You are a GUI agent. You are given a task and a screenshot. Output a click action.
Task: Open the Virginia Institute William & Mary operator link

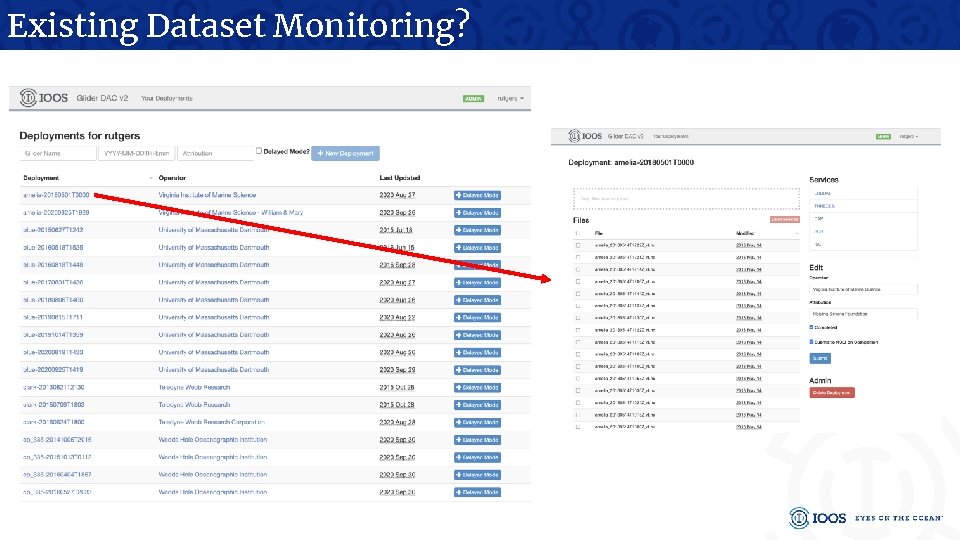click(230, 212)
